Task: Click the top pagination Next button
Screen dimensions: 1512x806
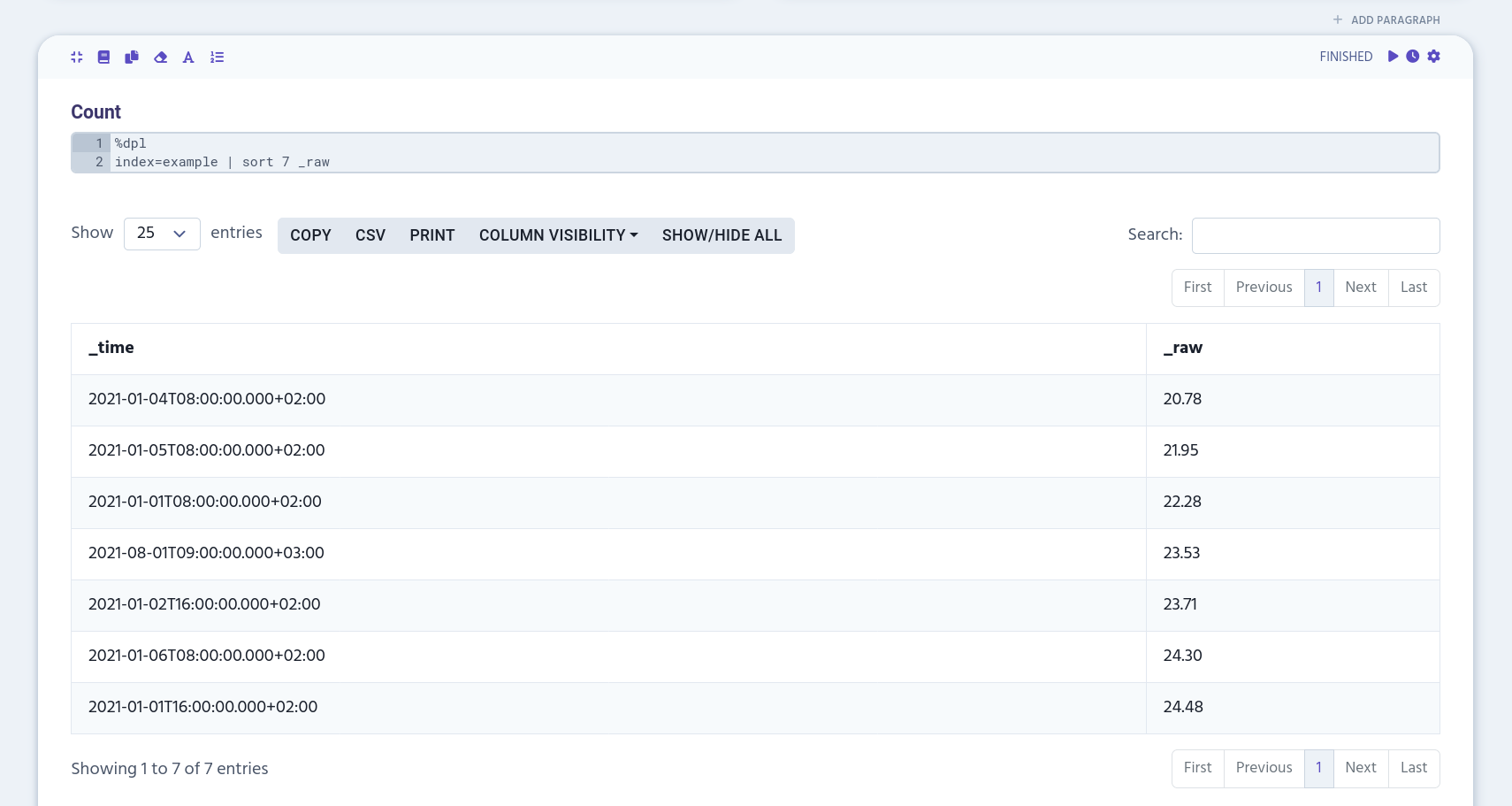Action: 1361,288
